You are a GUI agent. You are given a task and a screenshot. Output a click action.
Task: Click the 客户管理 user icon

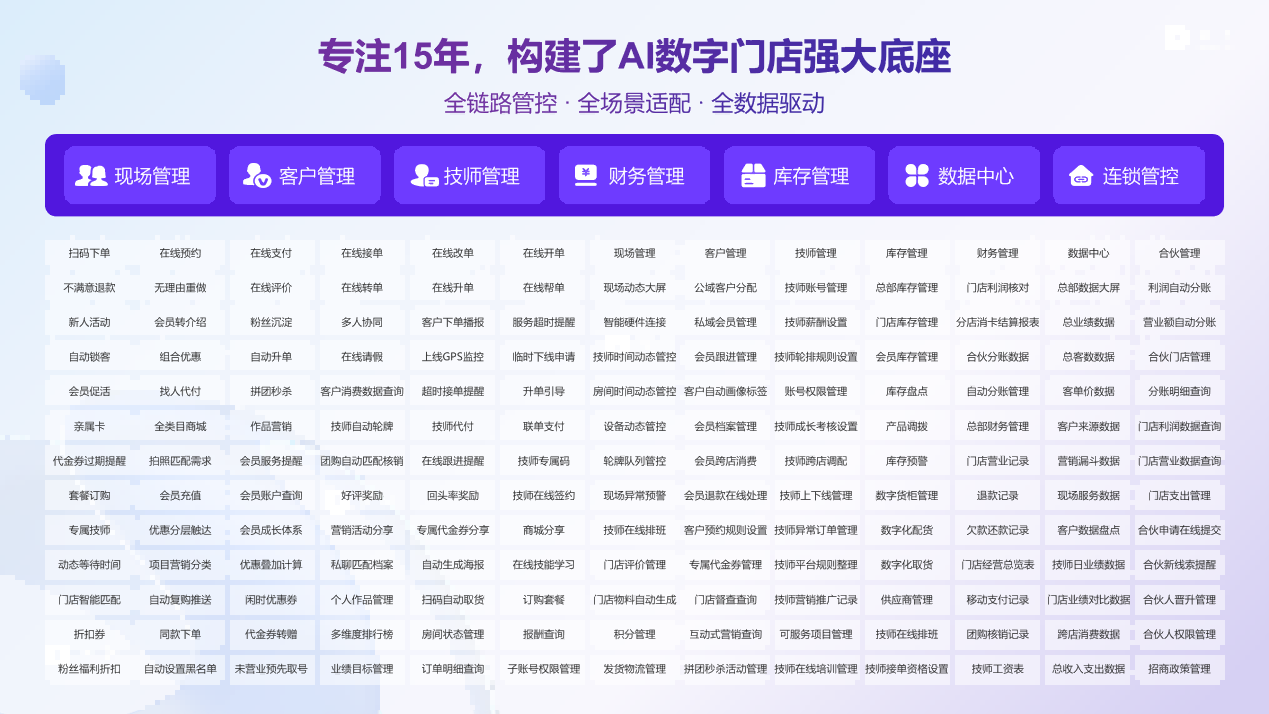[x=256, y=176]
